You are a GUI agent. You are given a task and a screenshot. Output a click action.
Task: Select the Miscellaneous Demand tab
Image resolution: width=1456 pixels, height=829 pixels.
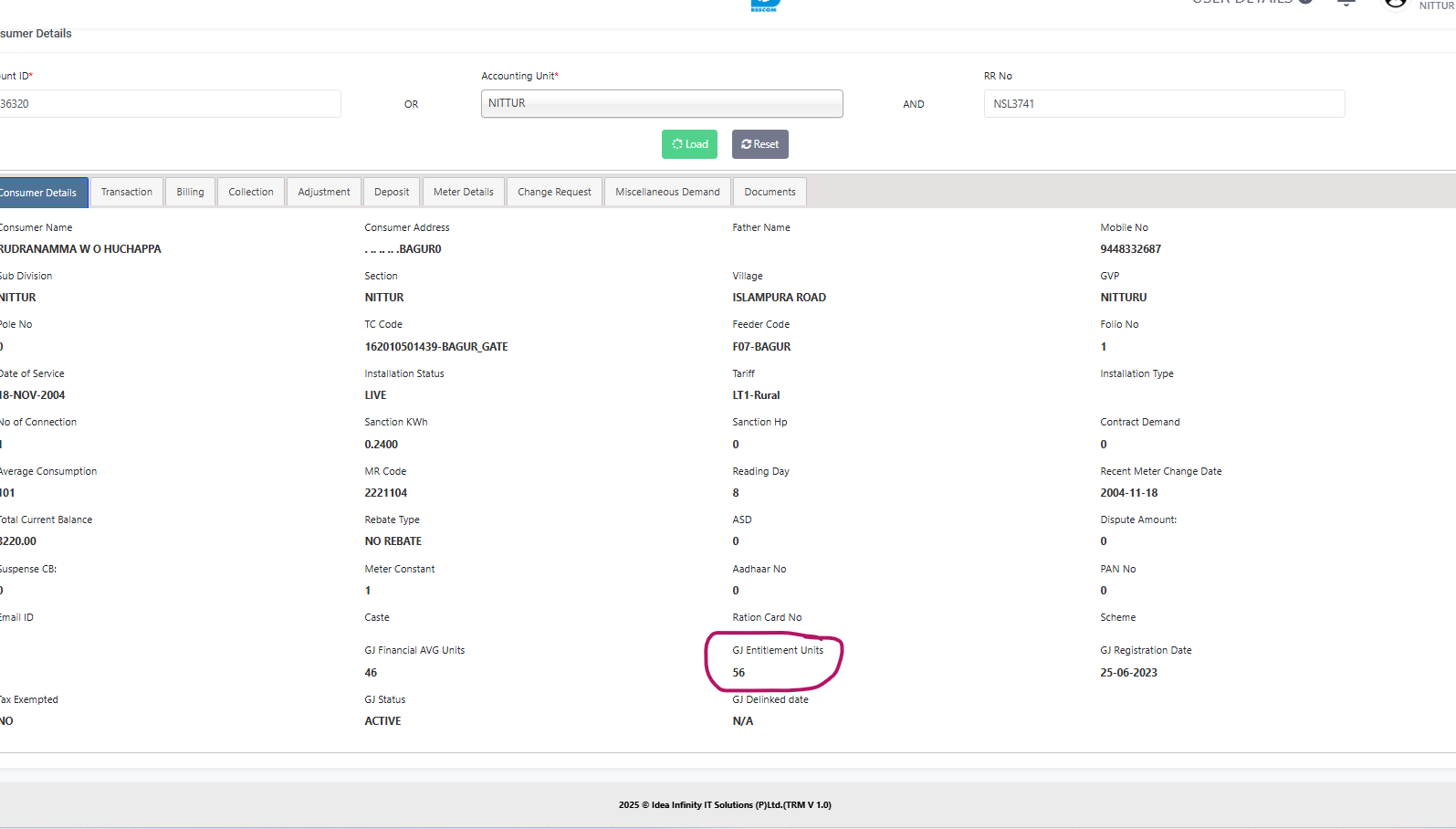[667, 193]
